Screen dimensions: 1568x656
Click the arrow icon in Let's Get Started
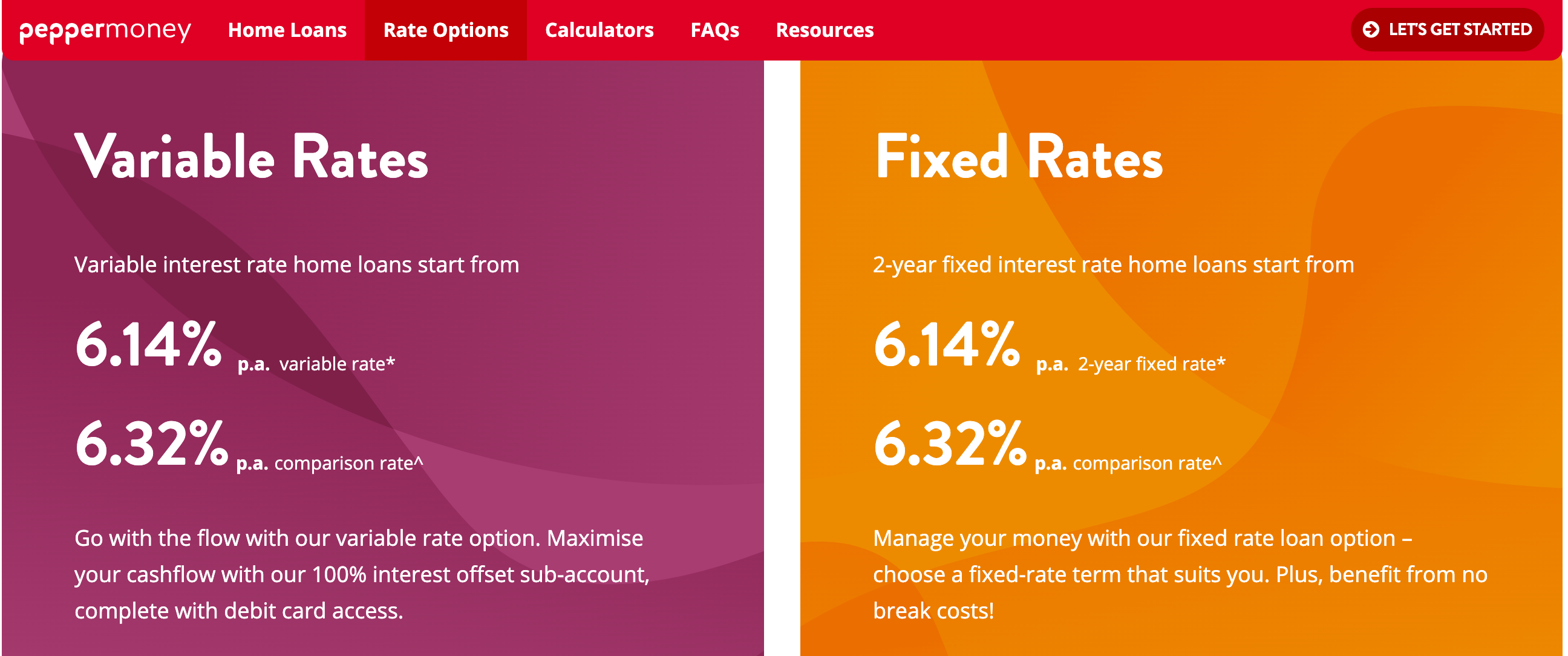1371,29
